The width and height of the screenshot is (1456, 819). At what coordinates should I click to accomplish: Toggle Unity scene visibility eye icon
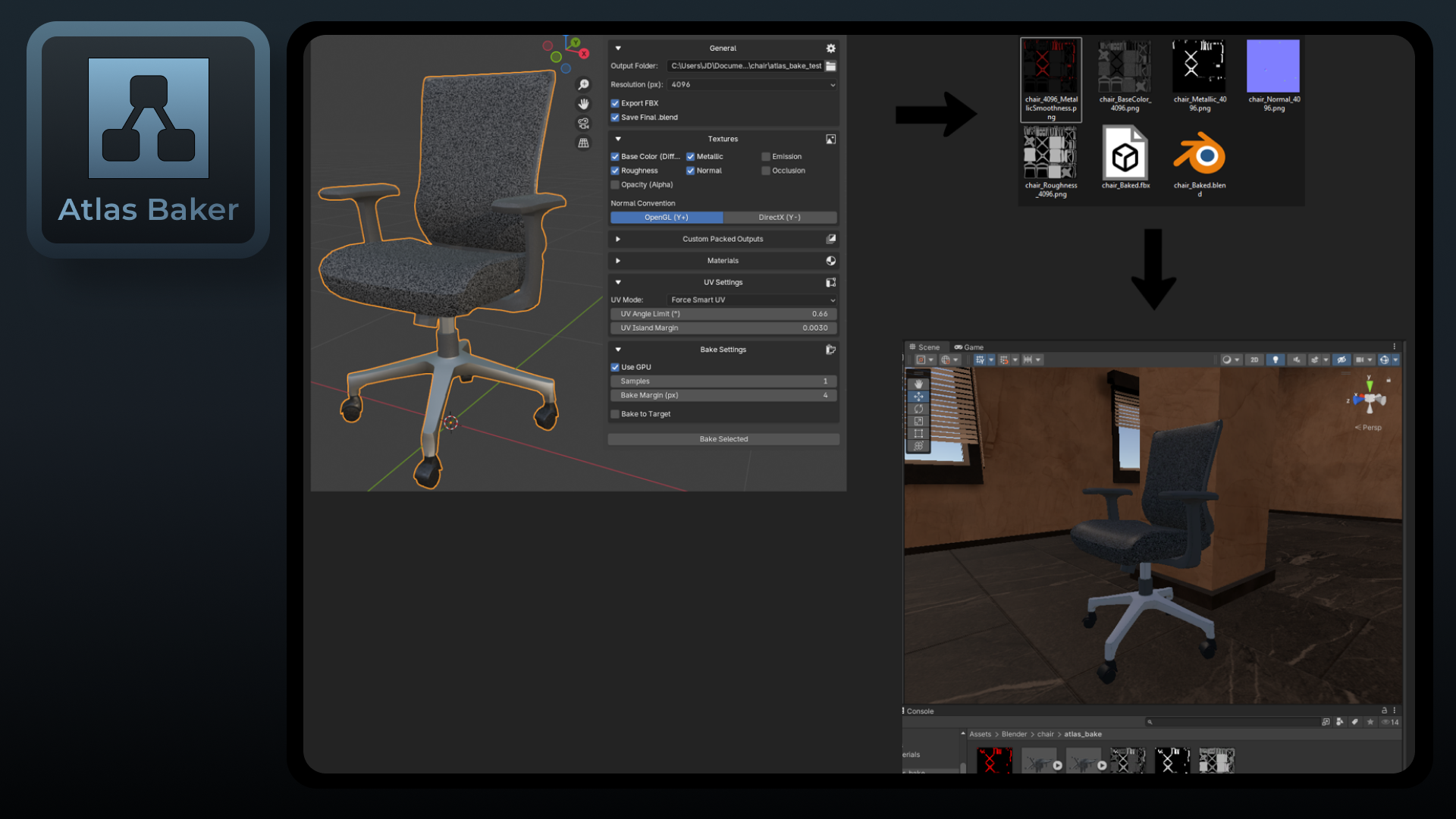click(x=1341, y=360)
